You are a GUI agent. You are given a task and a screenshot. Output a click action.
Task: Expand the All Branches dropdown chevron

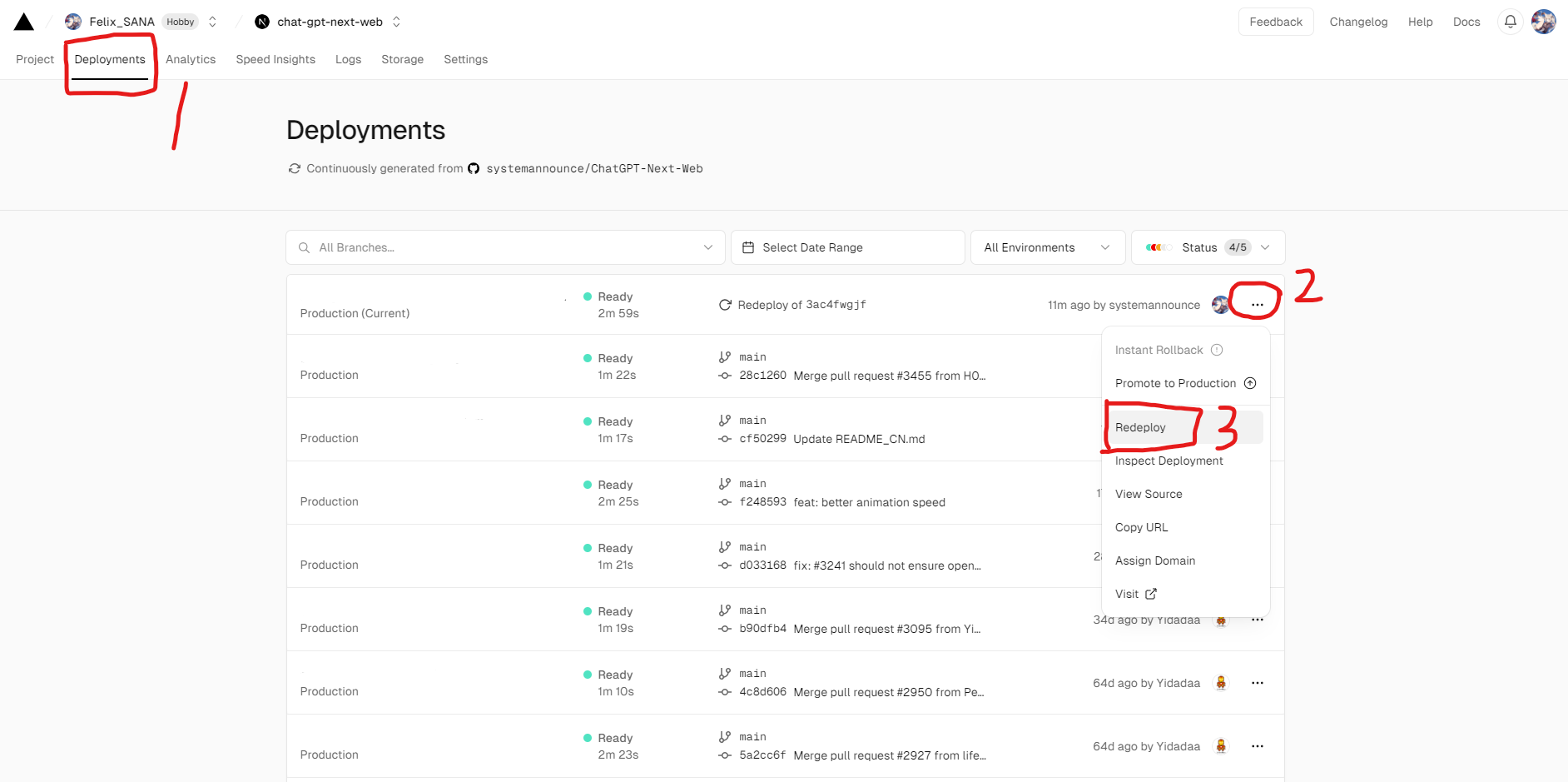click(x=708, y=247)
